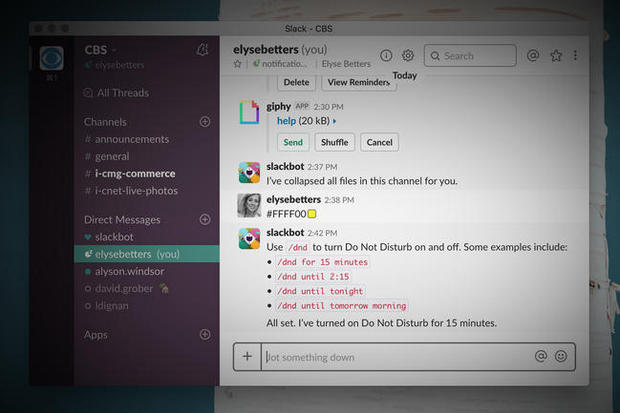Click the Channels section header
Image resolution: width=620 pixels, height=413 pixels.
pos(105,122)
